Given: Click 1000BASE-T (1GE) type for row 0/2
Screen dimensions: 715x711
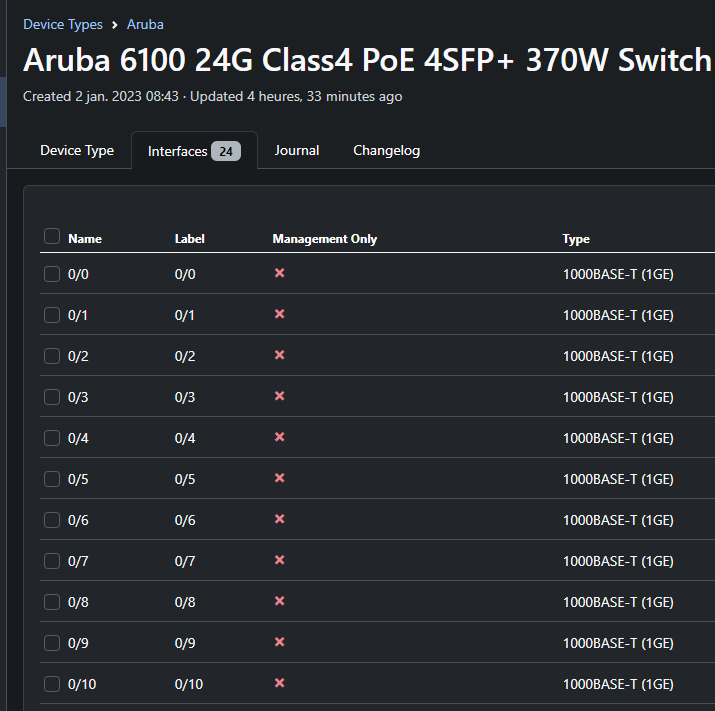Looking at the screenshot, I should pyautogui.click(x=618, y=356).
